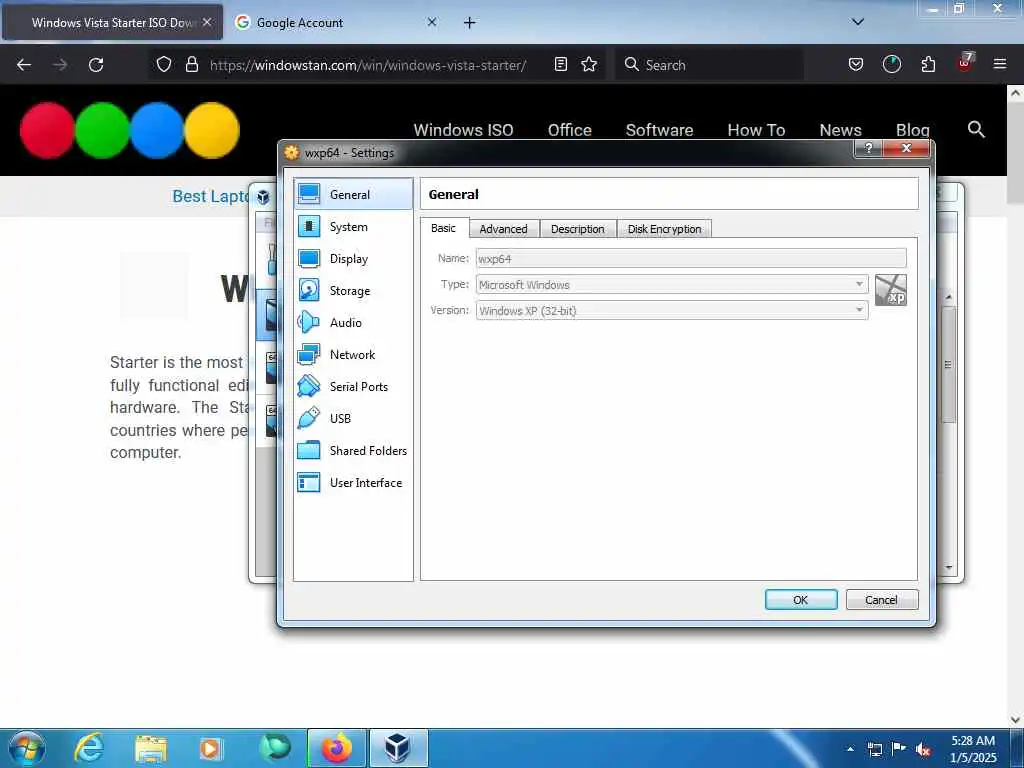Image resolution: width=1024 pixels, height=768 pixels.
Task: Open the Firefox list all tabs chevron
Action: [x=857, y=22]
